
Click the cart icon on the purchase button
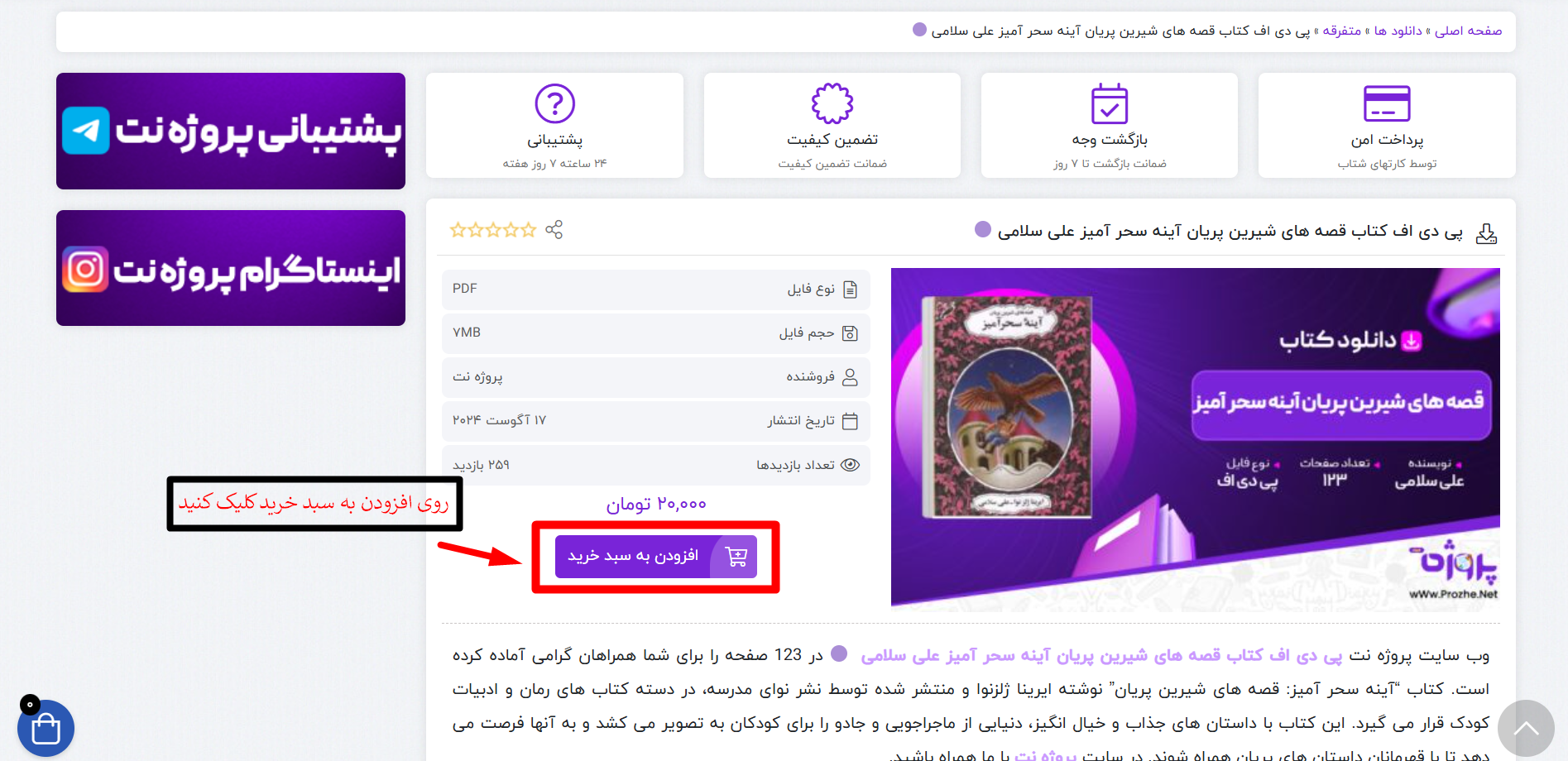736,557
